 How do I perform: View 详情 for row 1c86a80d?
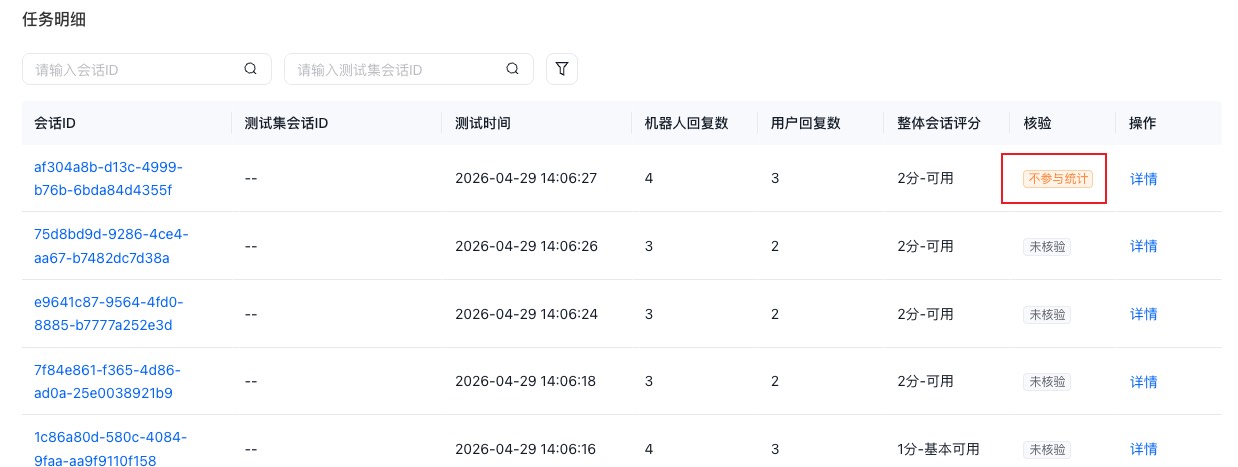tap(1143, 449)
